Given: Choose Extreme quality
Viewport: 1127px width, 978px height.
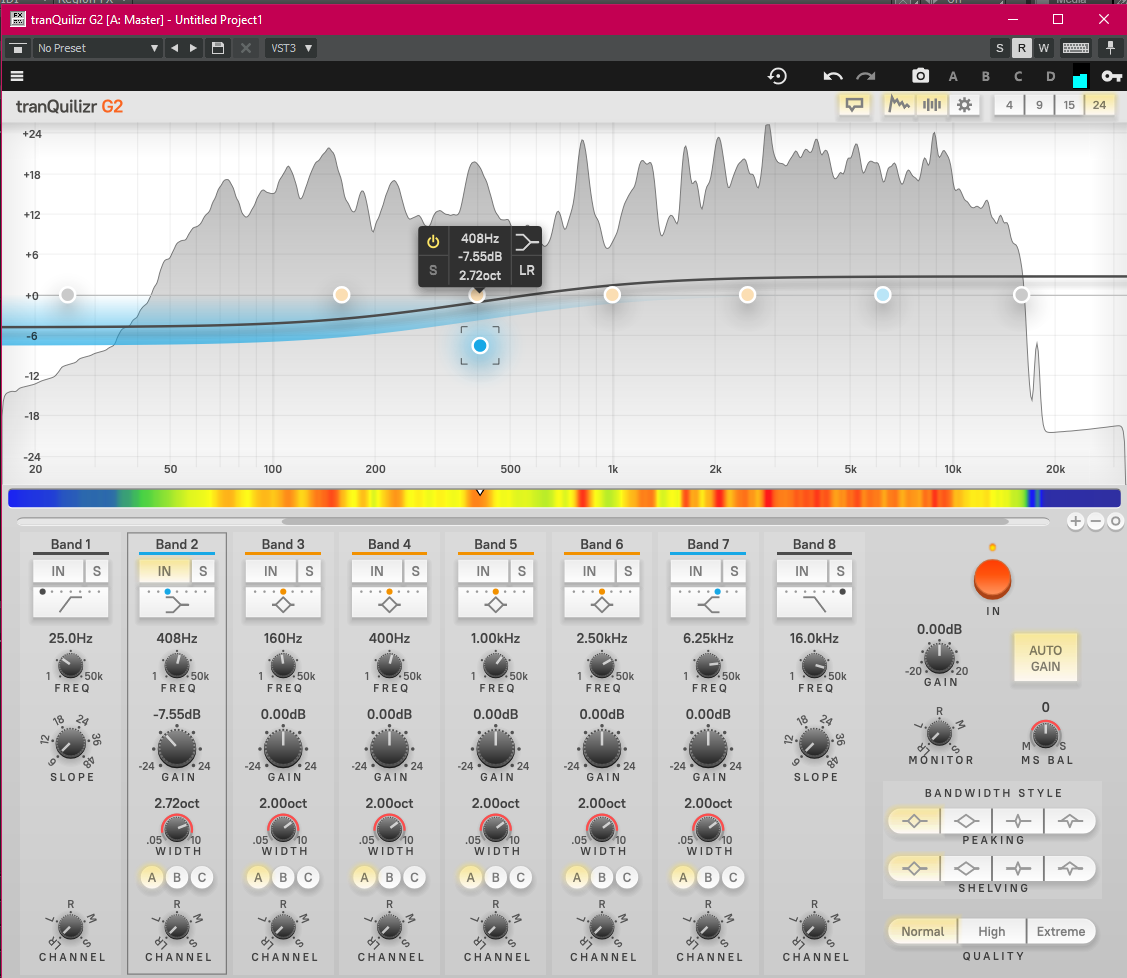Looking at the screenshot, I should coord(1061,931).
